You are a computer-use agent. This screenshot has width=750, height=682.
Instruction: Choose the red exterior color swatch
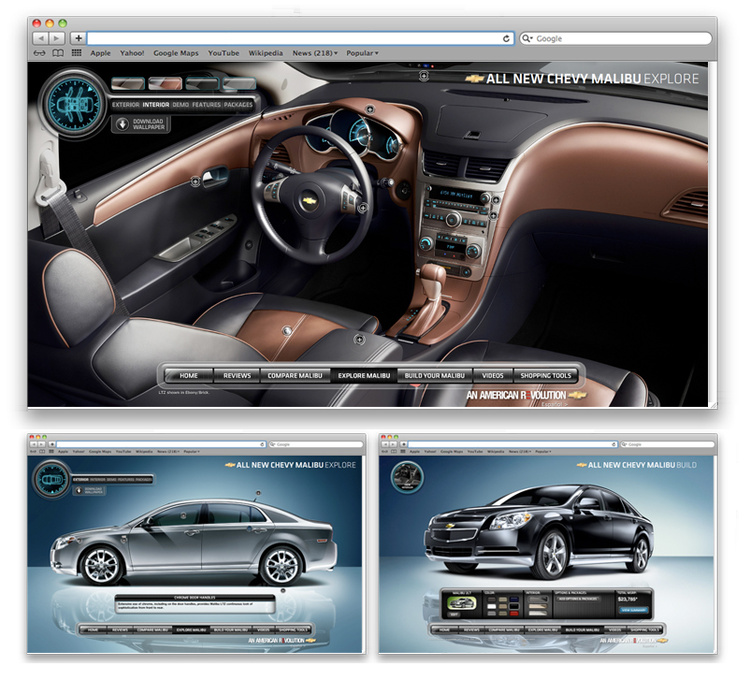click(514, 613)
